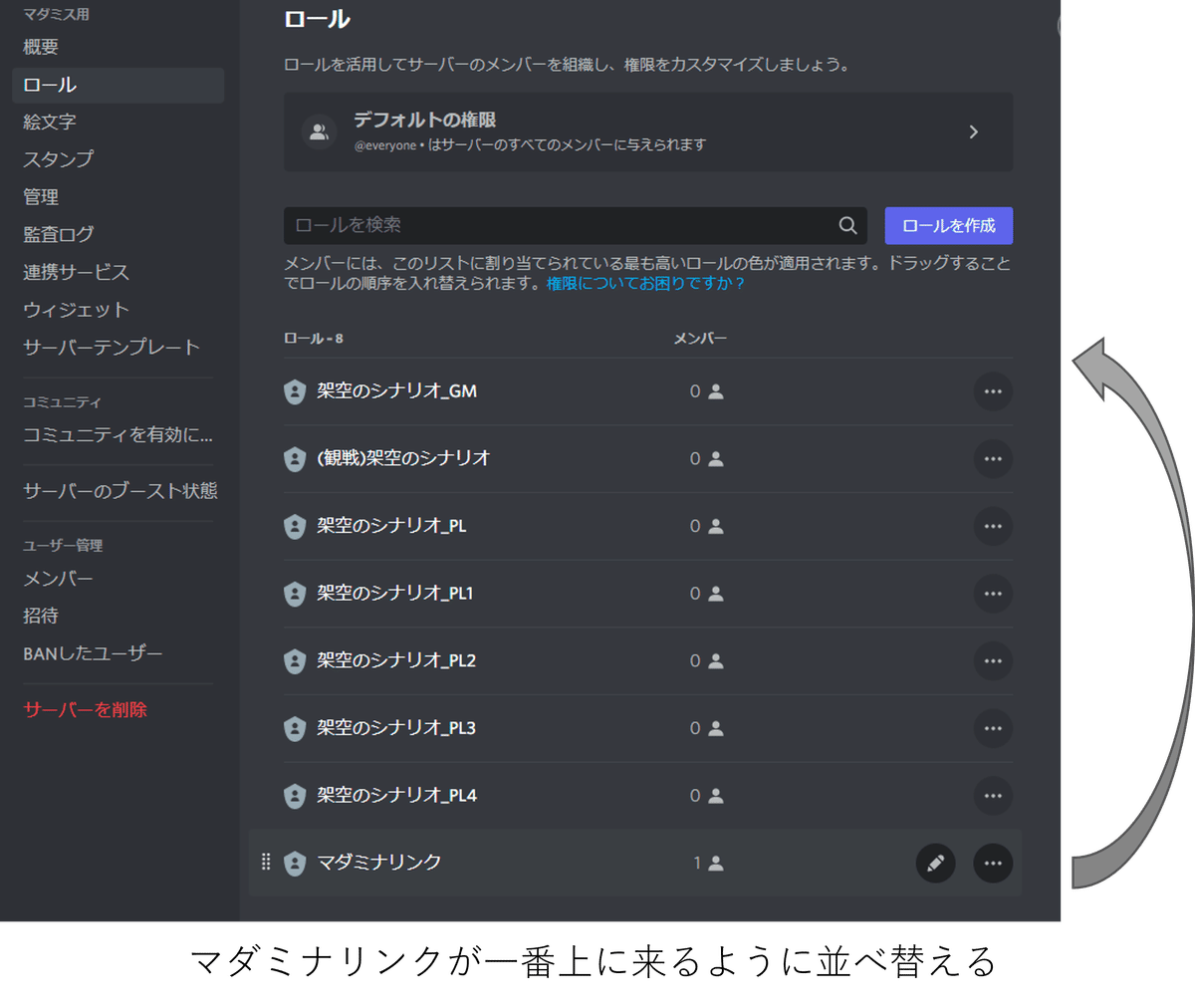Click shield icon of (観戦)架空のシナリオ role

pyautogui.click(x=295, y=459)
